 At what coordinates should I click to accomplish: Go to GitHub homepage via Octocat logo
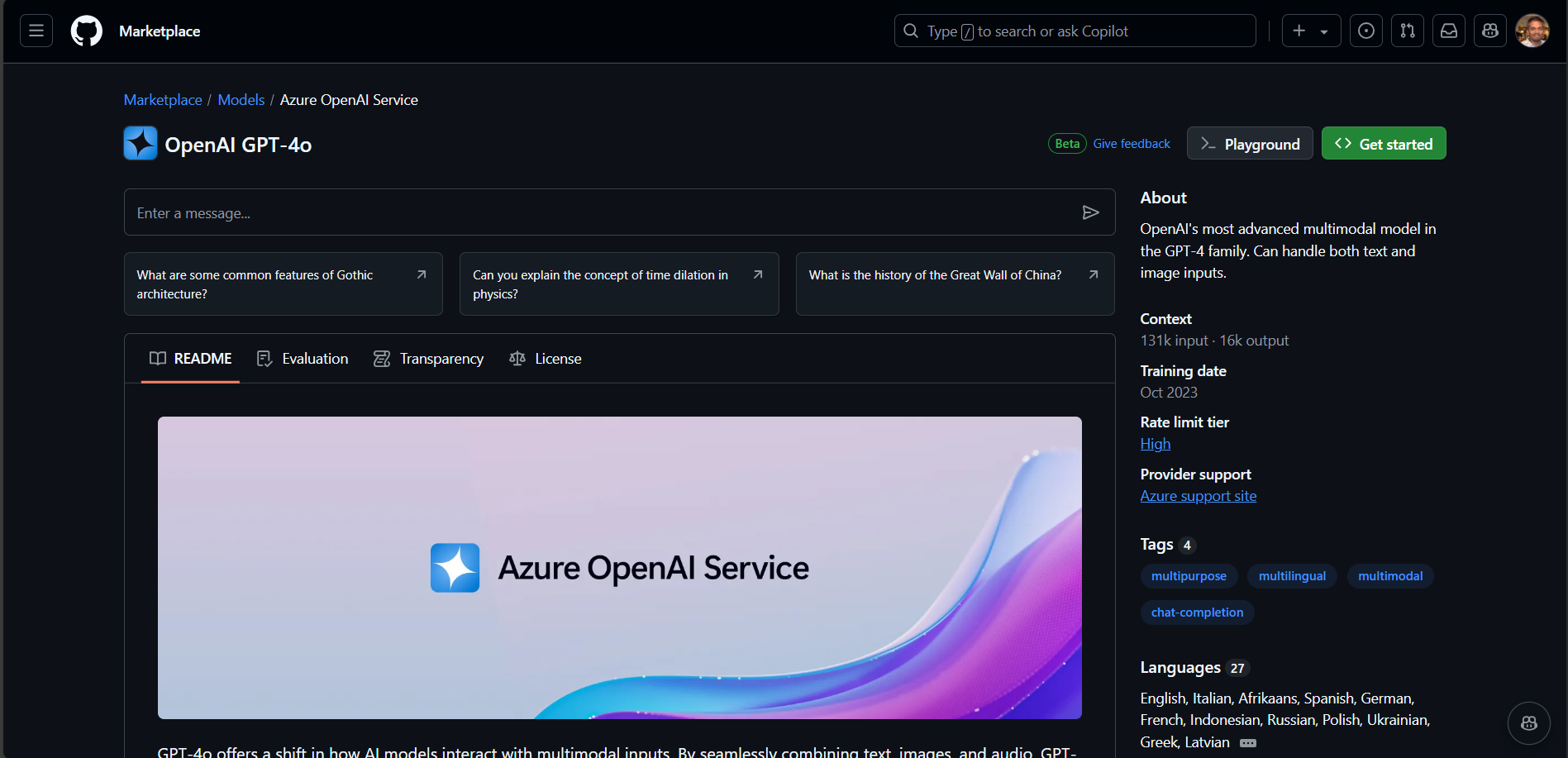tap(87, 31)
